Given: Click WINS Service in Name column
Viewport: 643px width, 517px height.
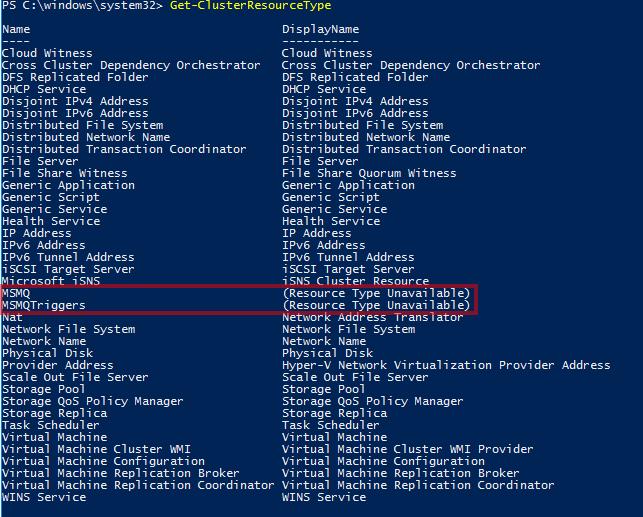Looking at the screenshot, I should [x=44, y=497].
